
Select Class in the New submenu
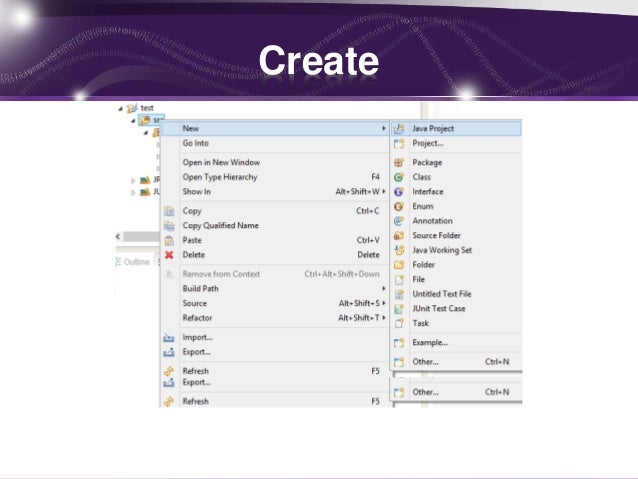[x=456, y=177]
